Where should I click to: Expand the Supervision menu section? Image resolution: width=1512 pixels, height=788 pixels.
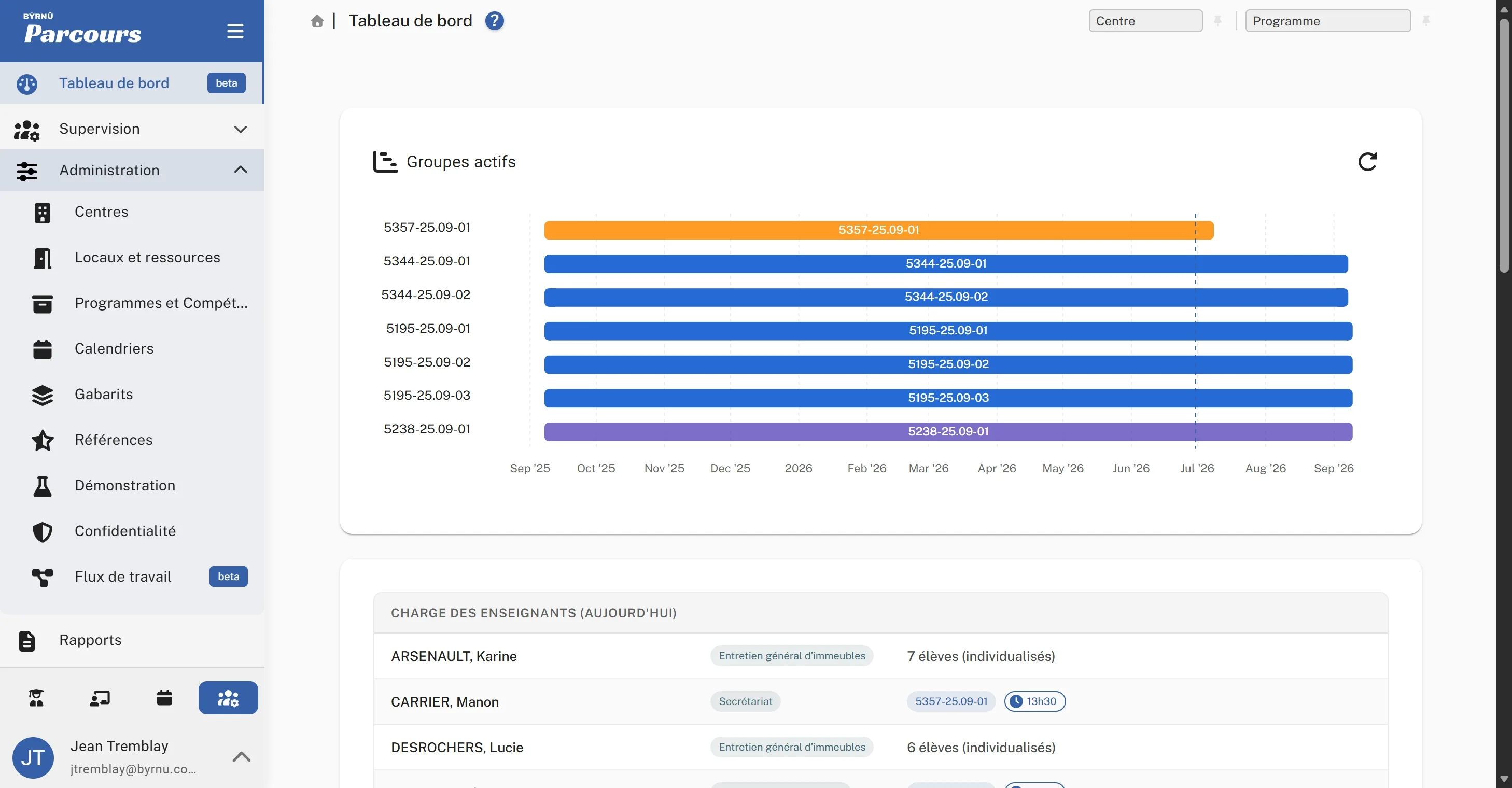point(132,129)
